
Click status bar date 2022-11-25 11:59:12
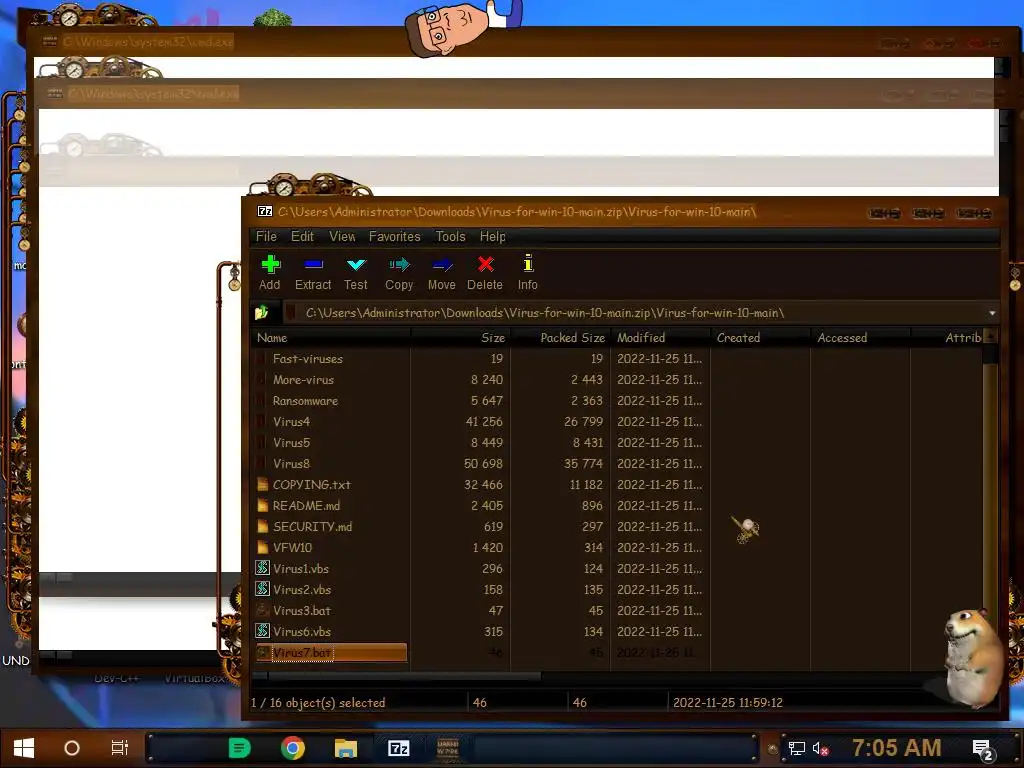point(728,703)
